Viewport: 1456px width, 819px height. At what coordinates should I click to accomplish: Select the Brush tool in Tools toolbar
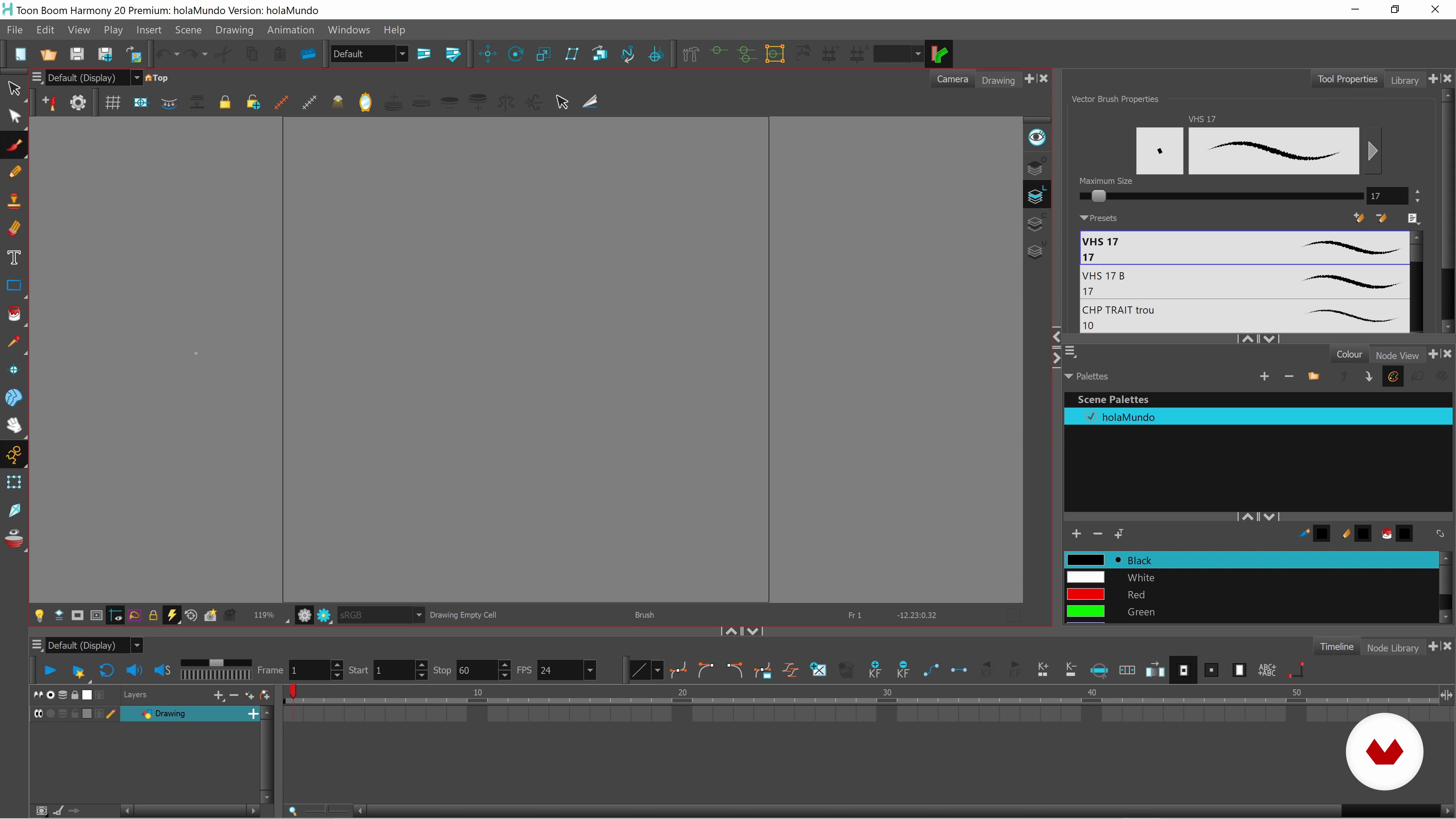tap(14, 145)
